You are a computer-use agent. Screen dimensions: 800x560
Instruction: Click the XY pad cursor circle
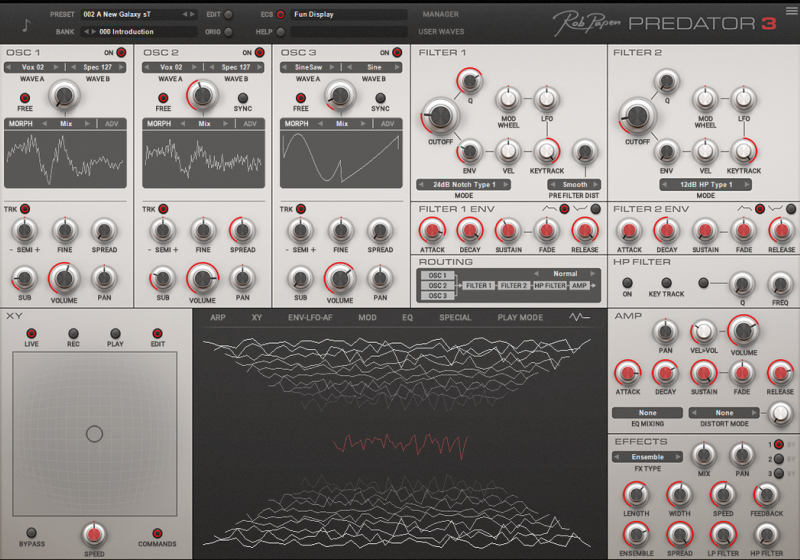94,434
